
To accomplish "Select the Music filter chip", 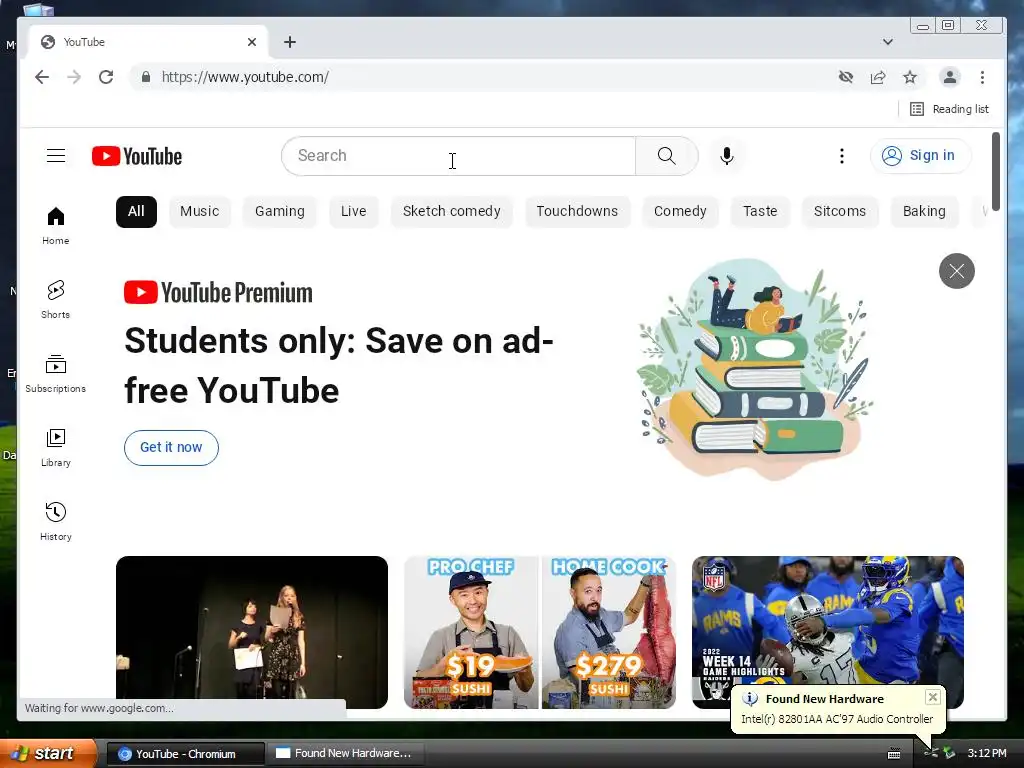I will [x=199, y=212].
